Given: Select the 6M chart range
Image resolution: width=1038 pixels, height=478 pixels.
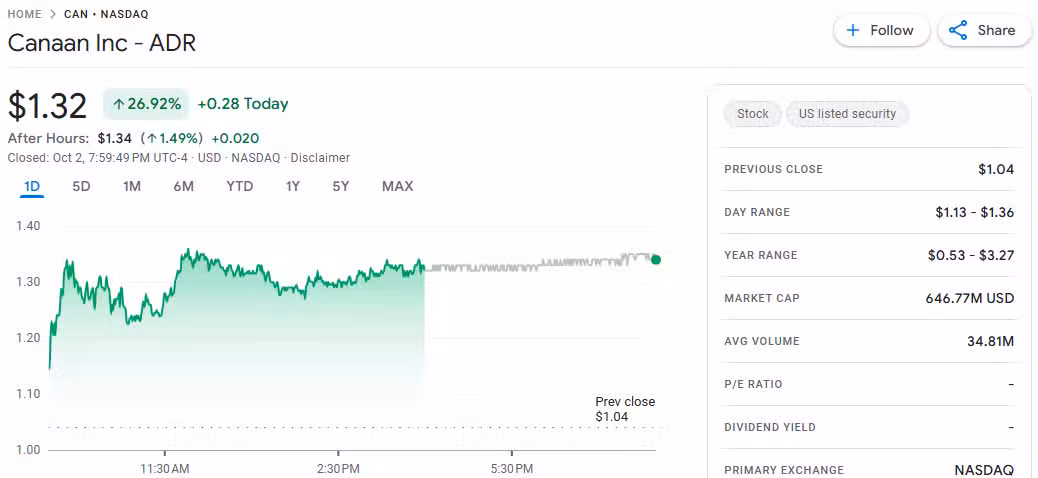Looking at the screenshot, I should [183, 186].
